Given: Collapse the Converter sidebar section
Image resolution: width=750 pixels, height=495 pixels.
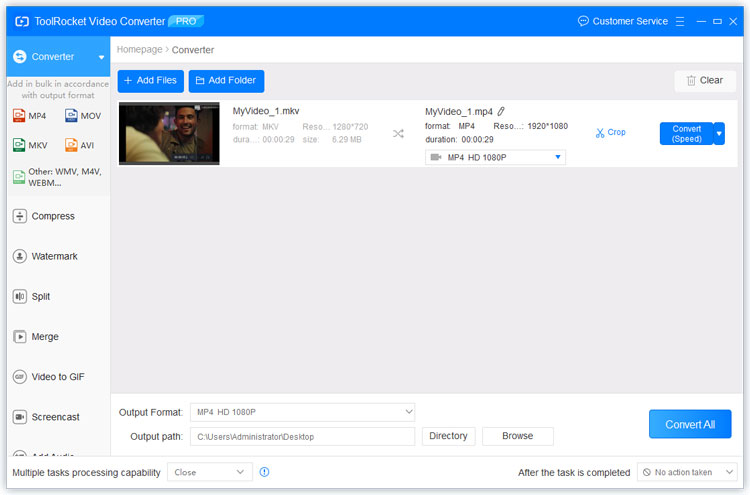Looking at the screenshot, I should click(x=101, y=57).
